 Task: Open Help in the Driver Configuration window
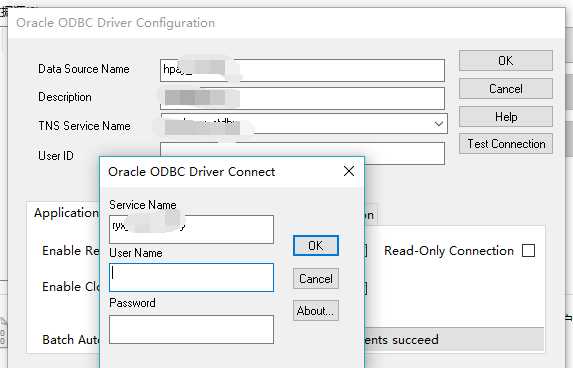pyautogui.click(x=506, y=117)
